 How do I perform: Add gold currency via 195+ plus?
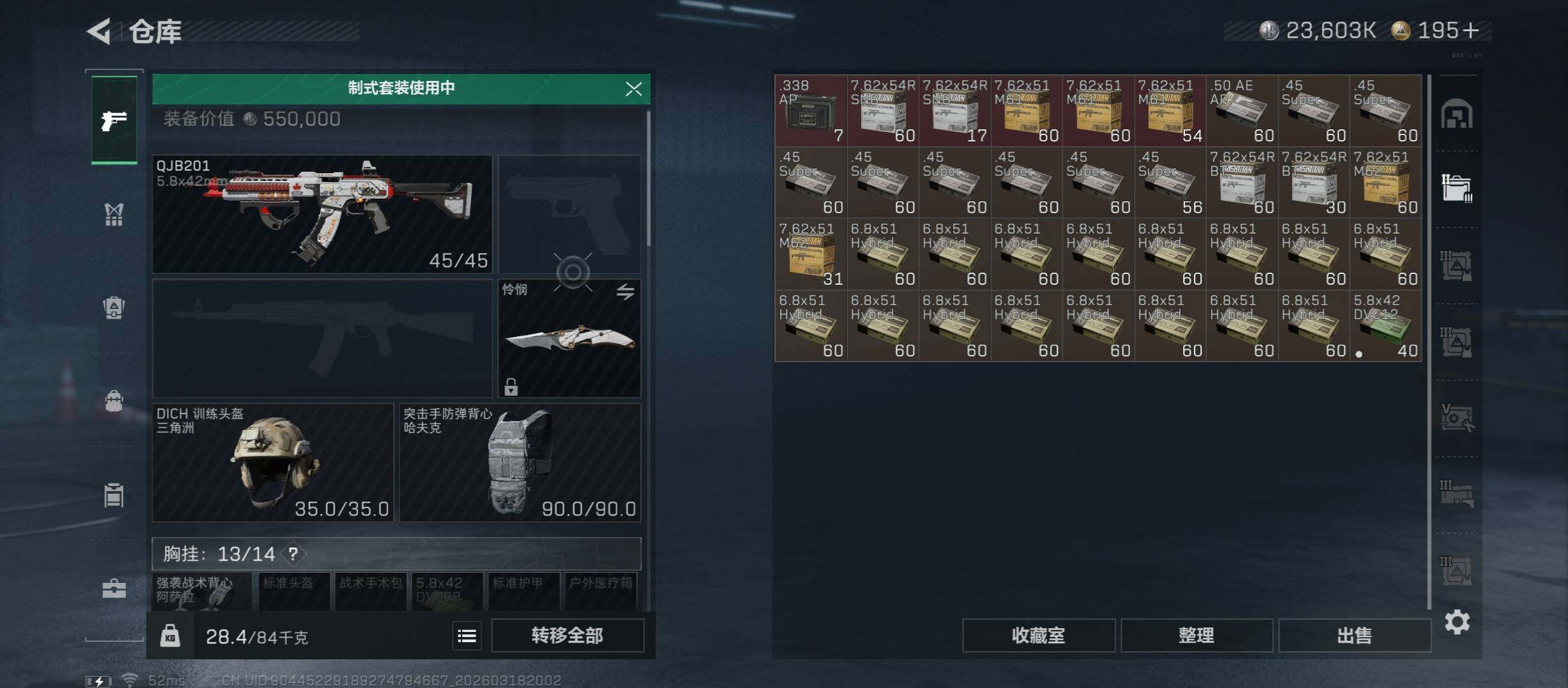pyautogui.click(x=1470, y=30)
